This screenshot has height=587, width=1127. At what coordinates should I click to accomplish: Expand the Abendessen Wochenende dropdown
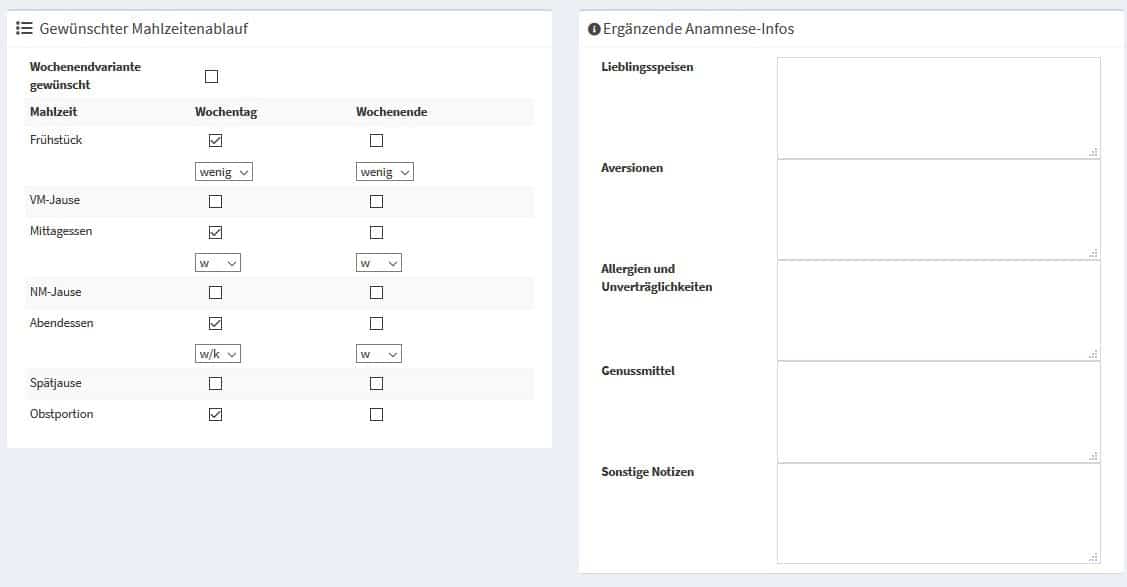(x=379, y=354)
